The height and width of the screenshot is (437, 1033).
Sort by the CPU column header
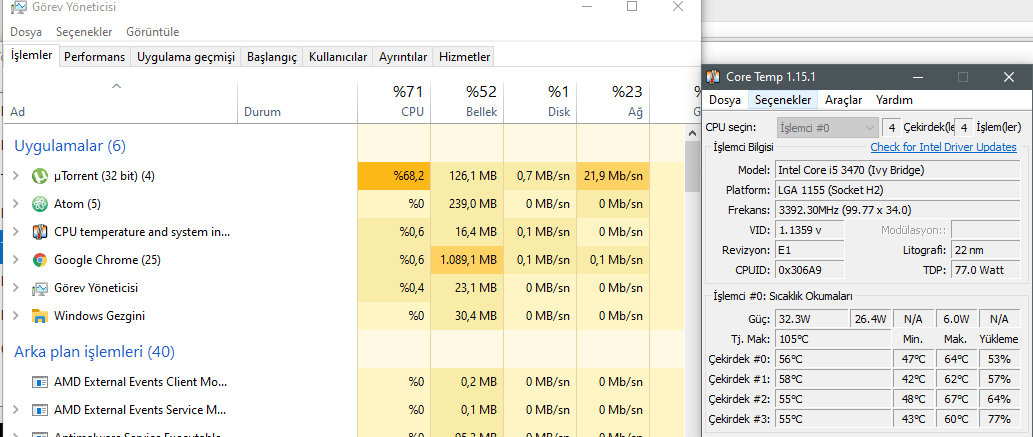point(394,102)
